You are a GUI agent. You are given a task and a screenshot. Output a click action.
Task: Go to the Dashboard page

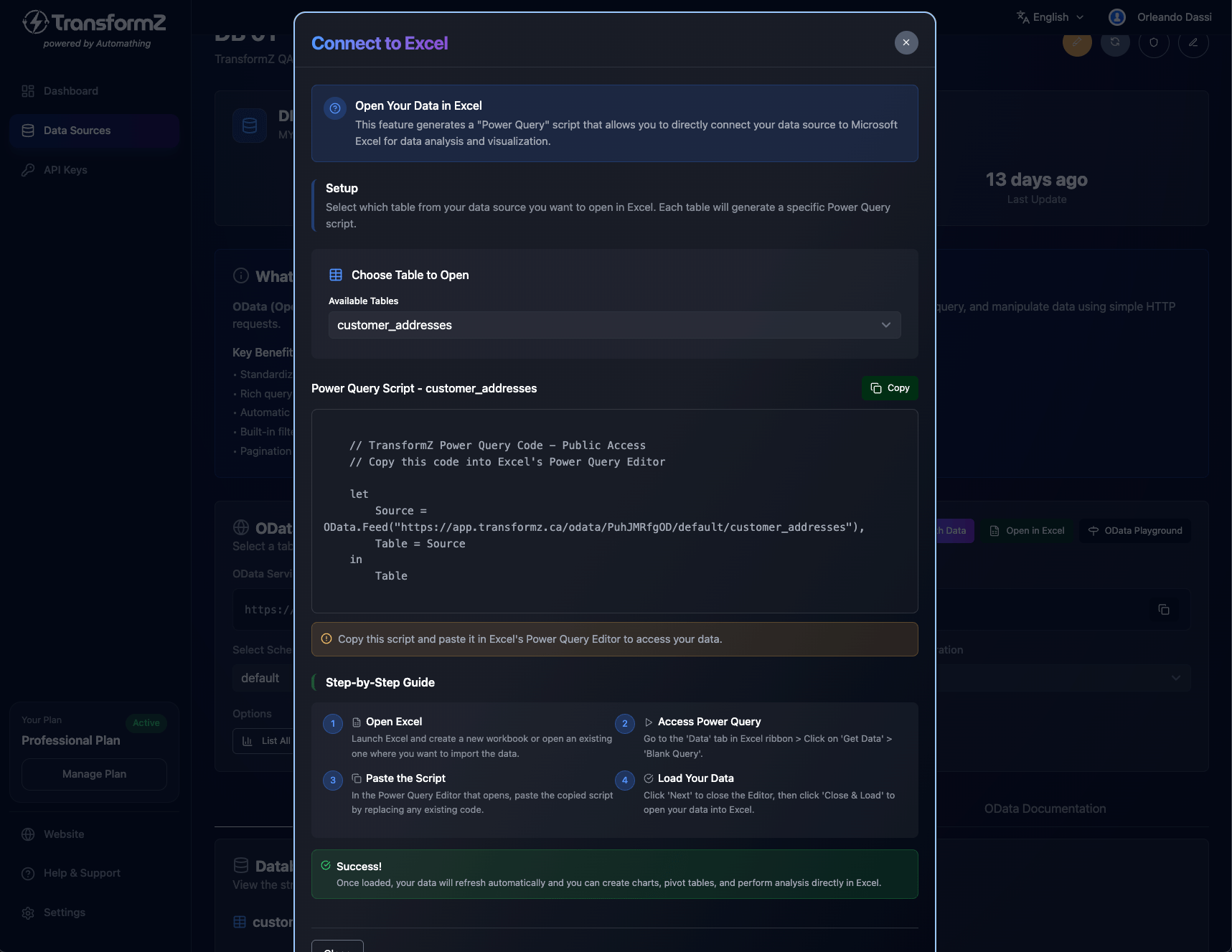tap(70, 91)
